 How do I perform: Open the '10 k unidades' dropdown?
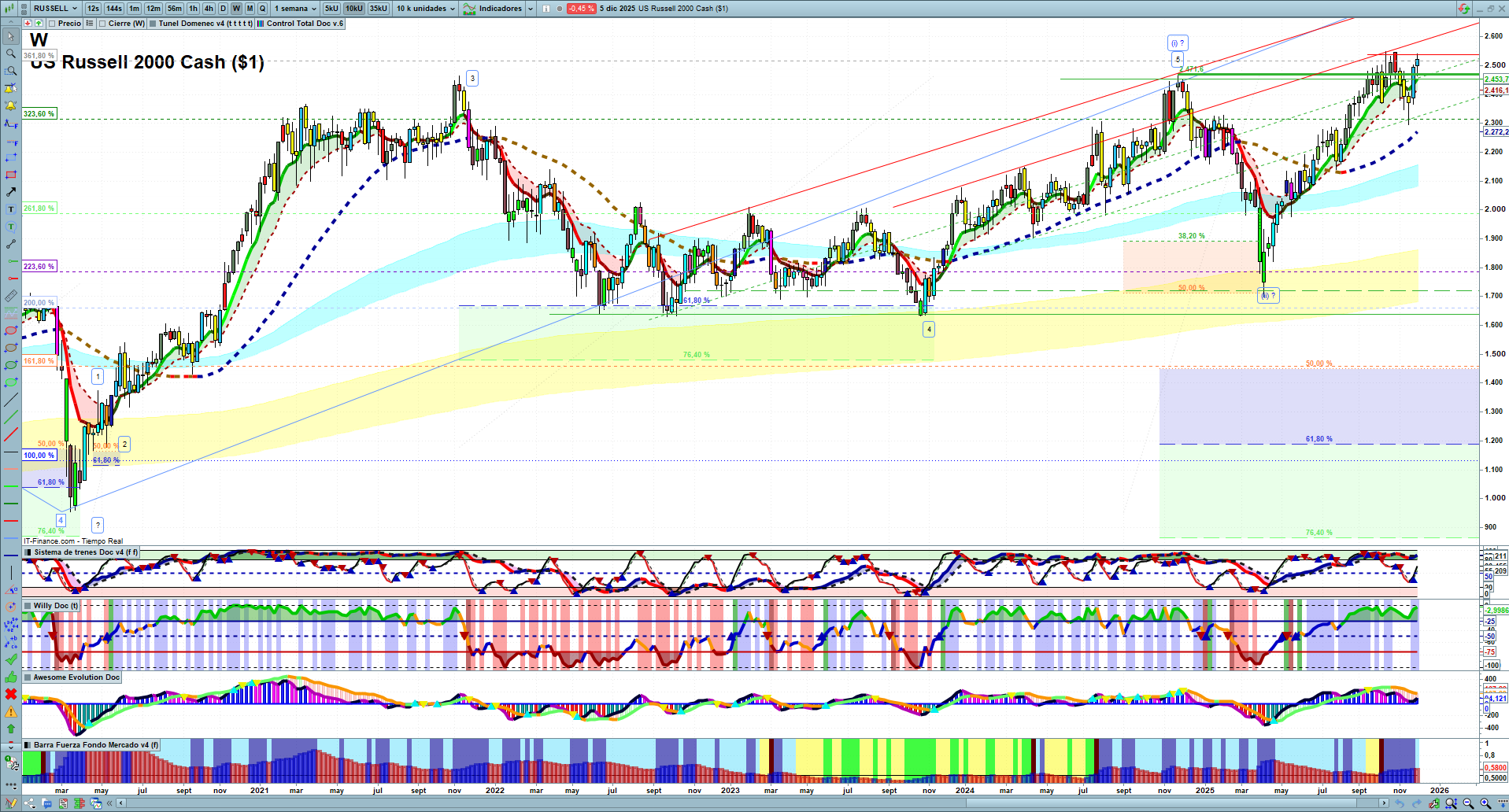tap(425, 9)
